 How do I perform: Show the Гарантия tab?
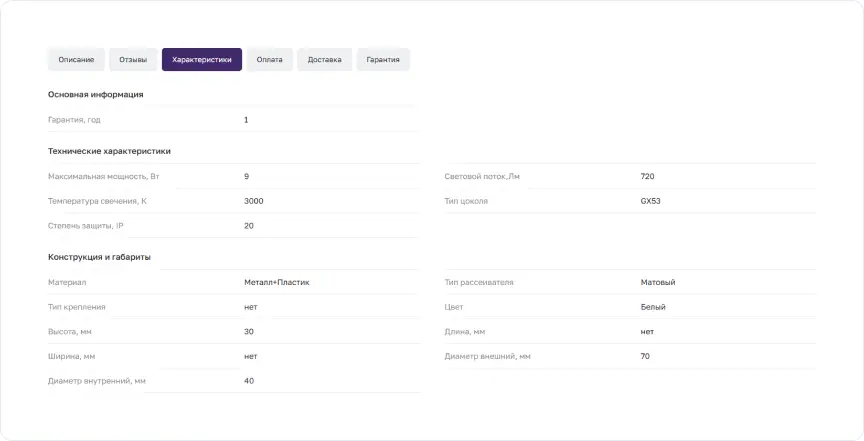(x=383, y=60)
